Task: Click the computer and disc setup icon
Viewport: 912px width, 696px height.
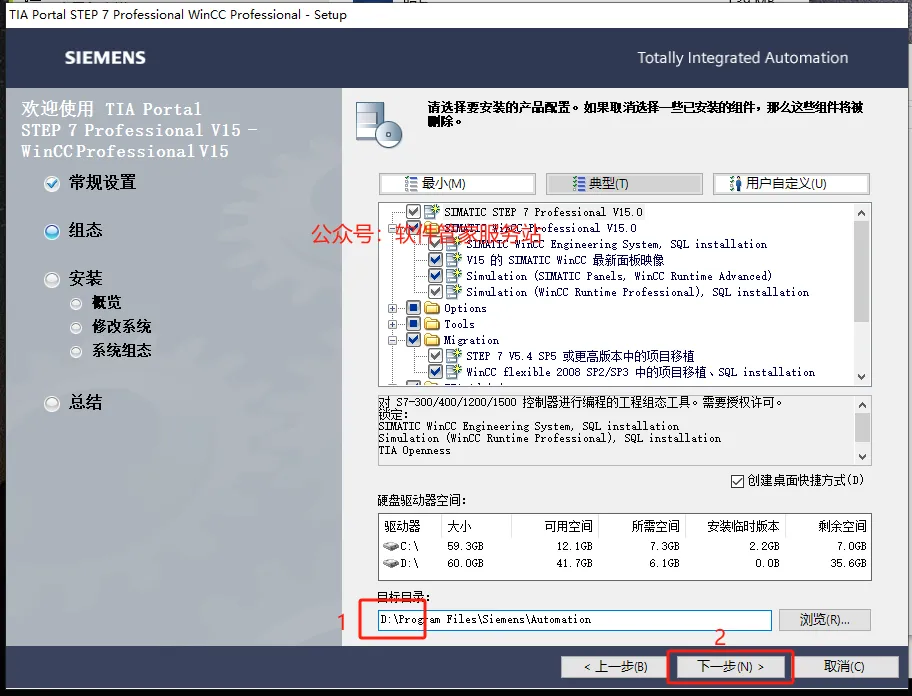Action: [x=379, y=124]
